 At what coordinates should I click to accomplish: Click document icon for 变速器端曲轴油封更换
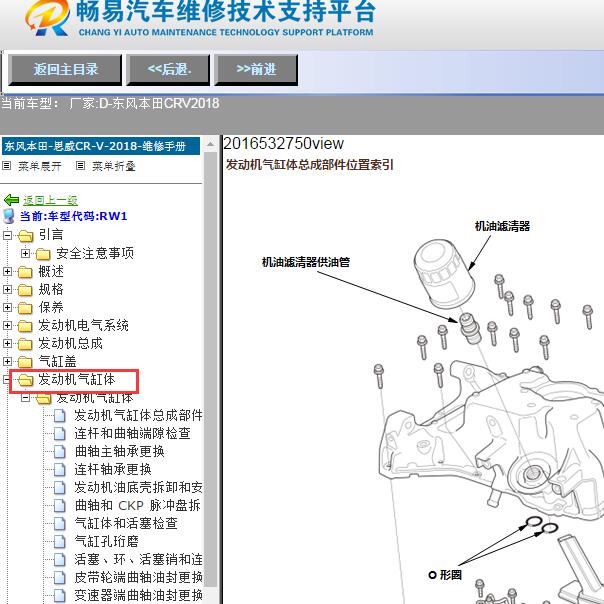click(x=60, y=596)
